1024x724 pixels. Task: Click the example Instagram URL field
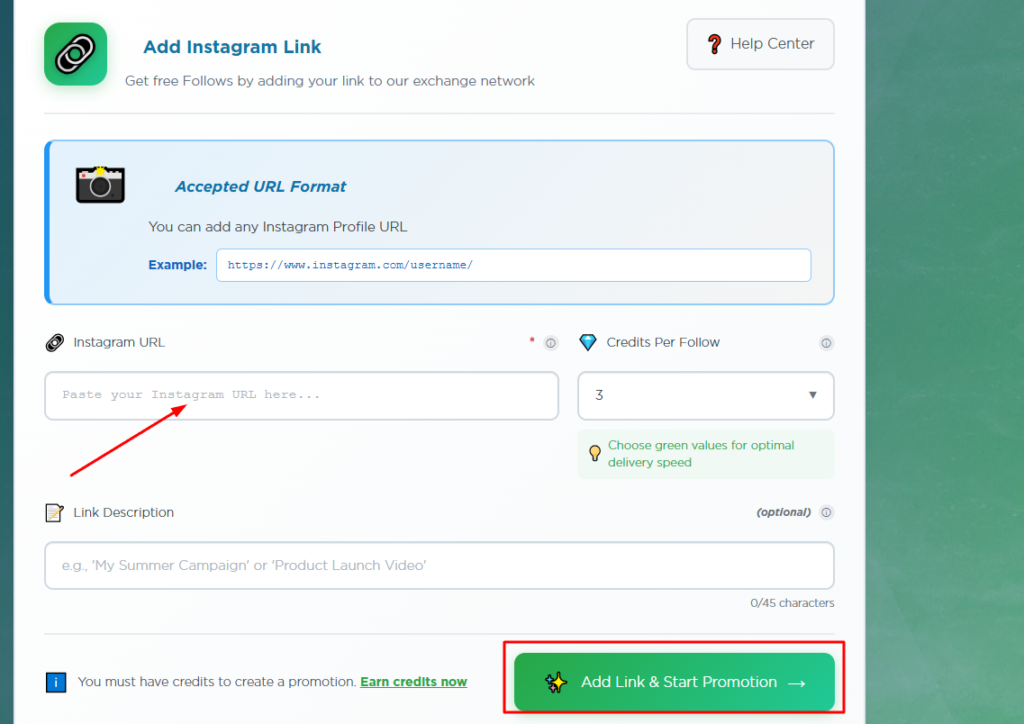513,265
